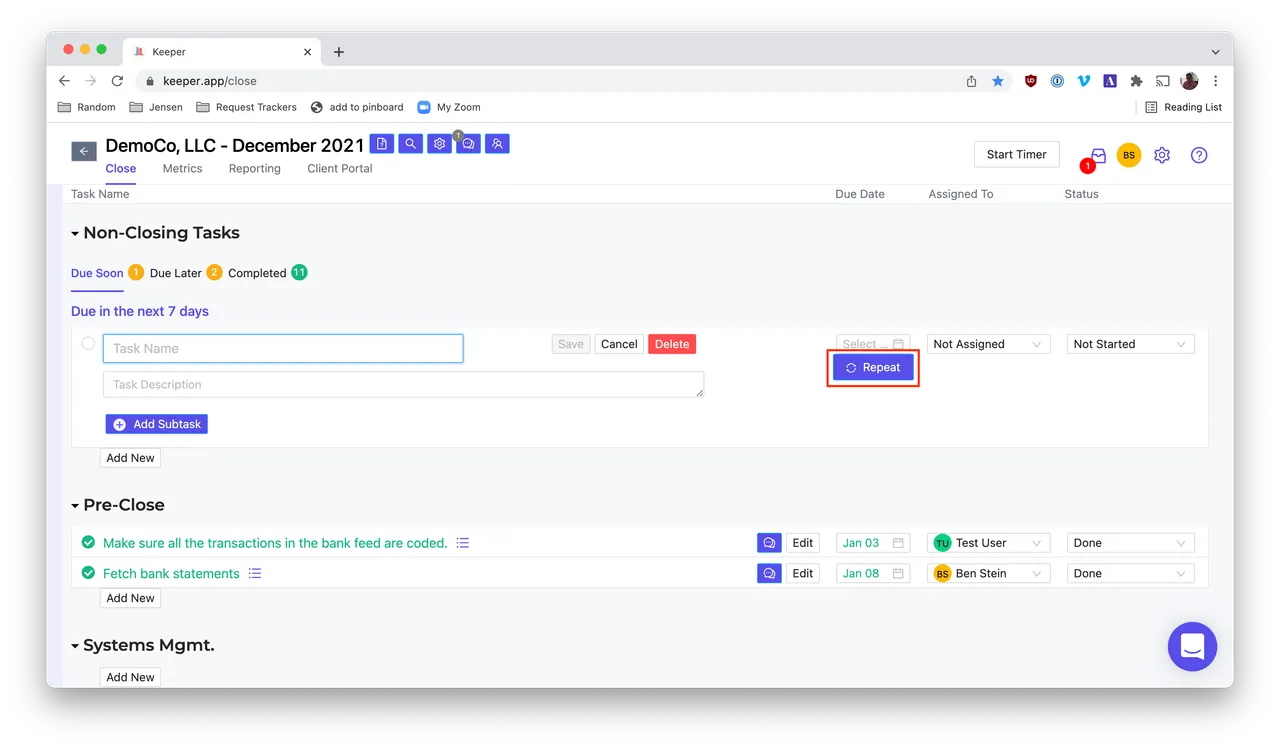Uncheck the completed transactions coding task

point(88,542)
